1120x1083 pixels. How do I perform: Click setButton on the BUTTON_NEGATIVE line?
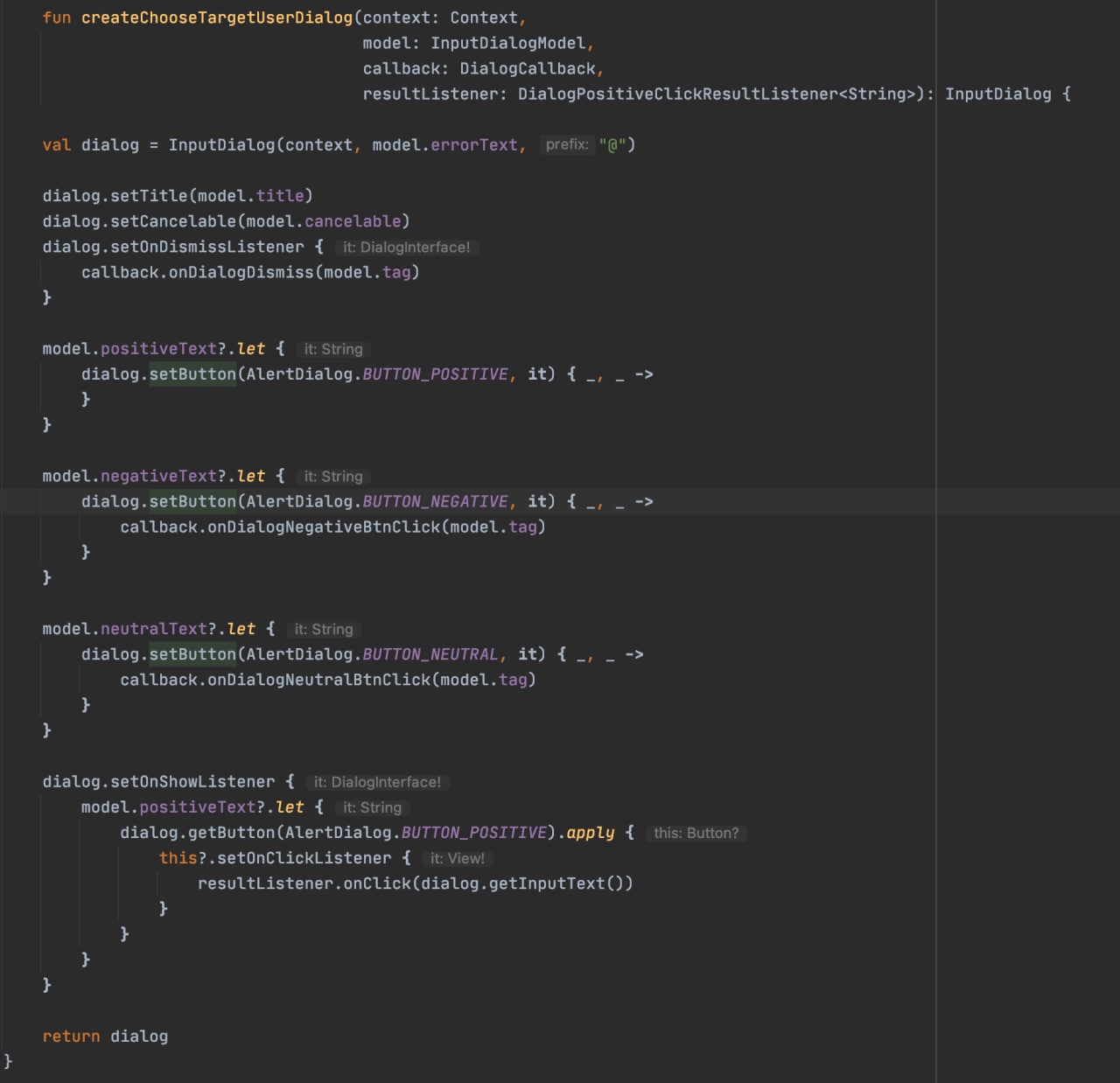tap(192, 501)
